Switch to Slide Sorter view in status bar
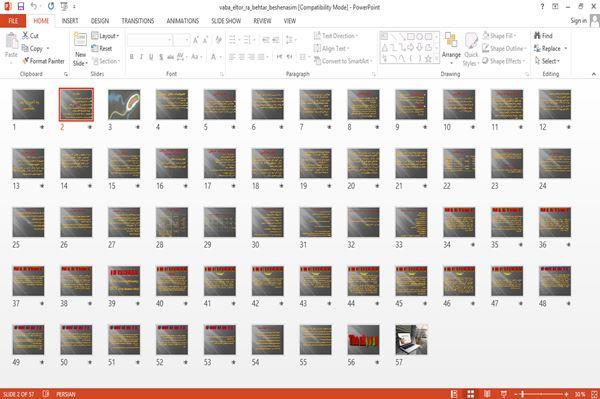Image resolution: width=600 pixels, height=399 pixels. [471, 394]
